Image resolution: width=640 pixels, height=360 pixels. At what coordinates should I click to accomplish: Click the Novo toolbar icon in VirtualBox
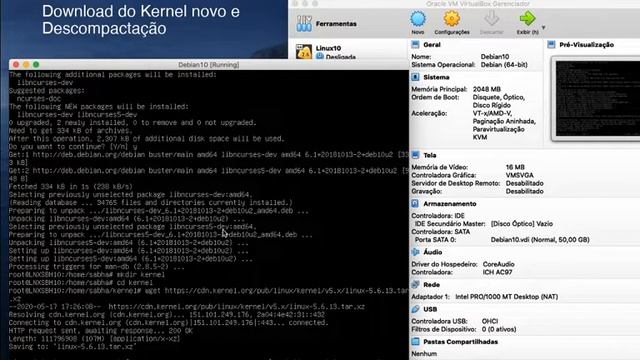[x=418, y=19]
